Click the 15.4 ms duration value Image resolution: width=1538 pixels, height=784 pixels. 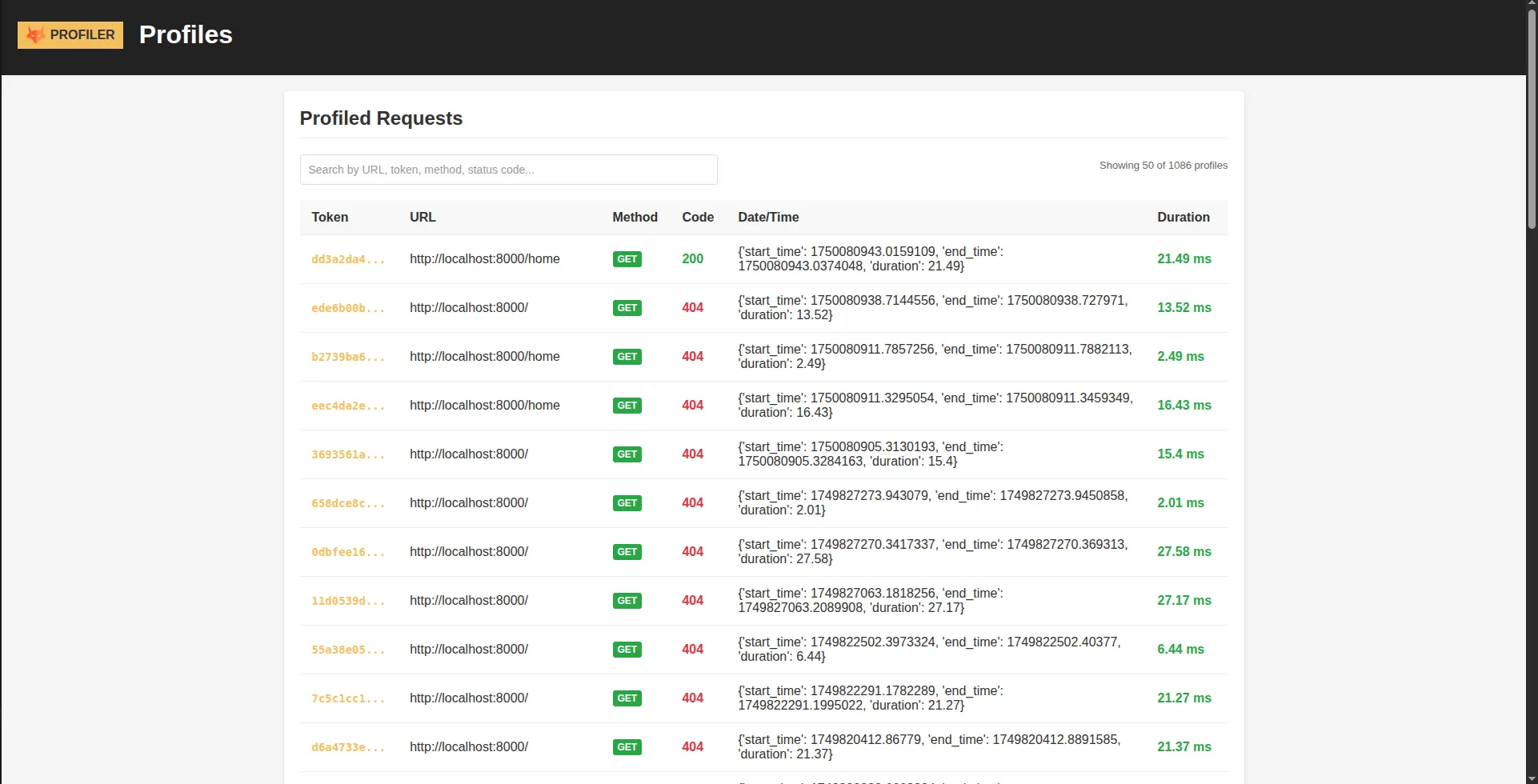pos(1180,454)
